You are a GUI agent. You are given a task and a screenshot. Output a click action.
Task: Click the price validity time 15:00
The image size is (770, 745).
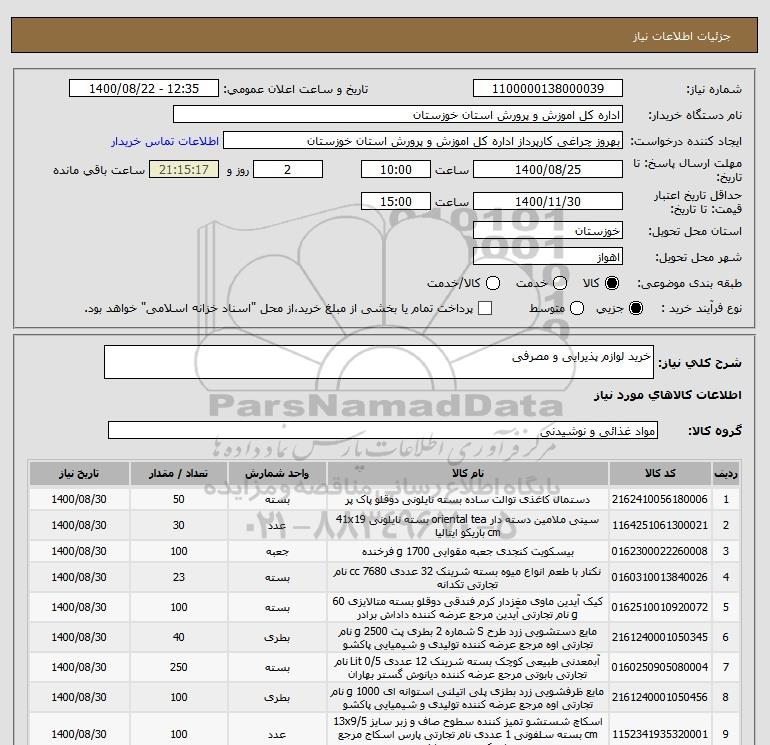[x=396, y=202]
